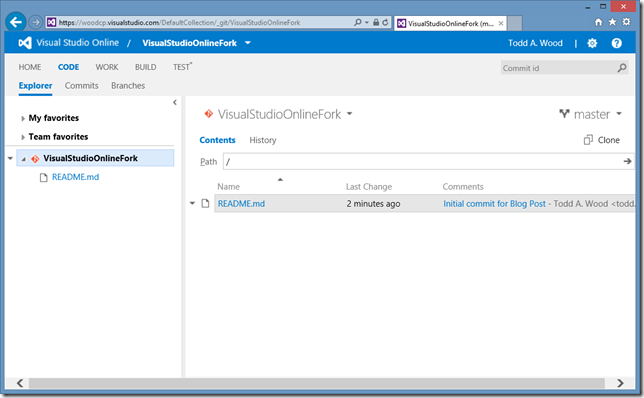Open Todd A. Wood user profile
The height and width of the screenshot is (398, 644).
tap(535, 43)
